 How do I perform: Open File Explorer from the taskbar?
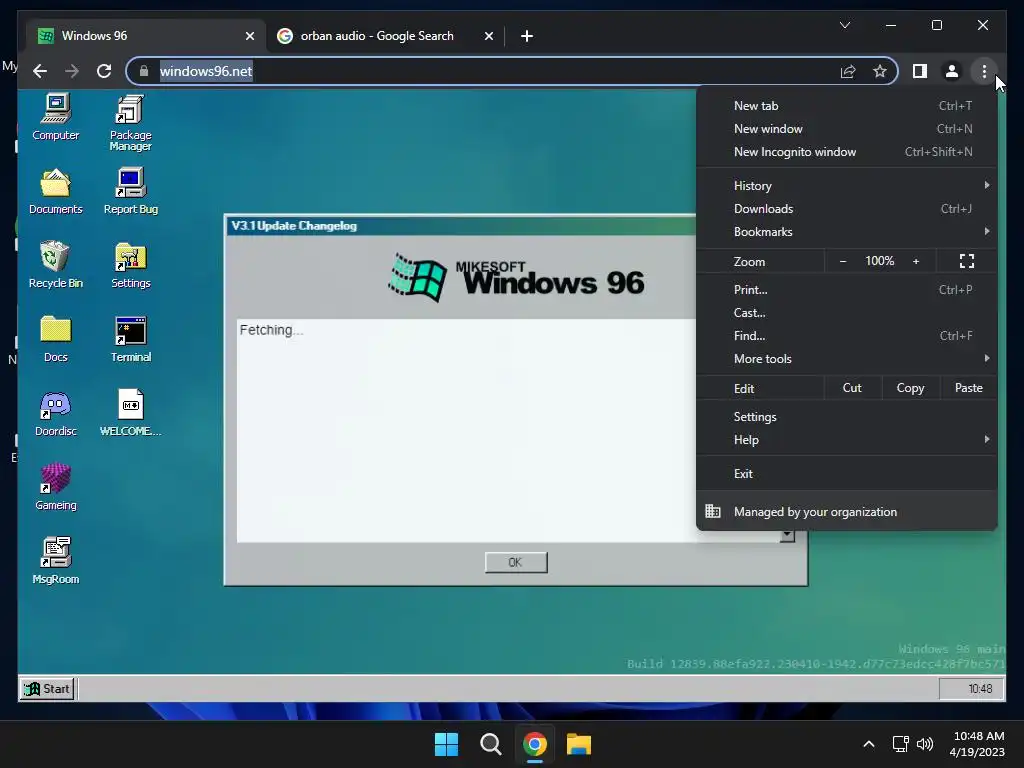point(579,744)
